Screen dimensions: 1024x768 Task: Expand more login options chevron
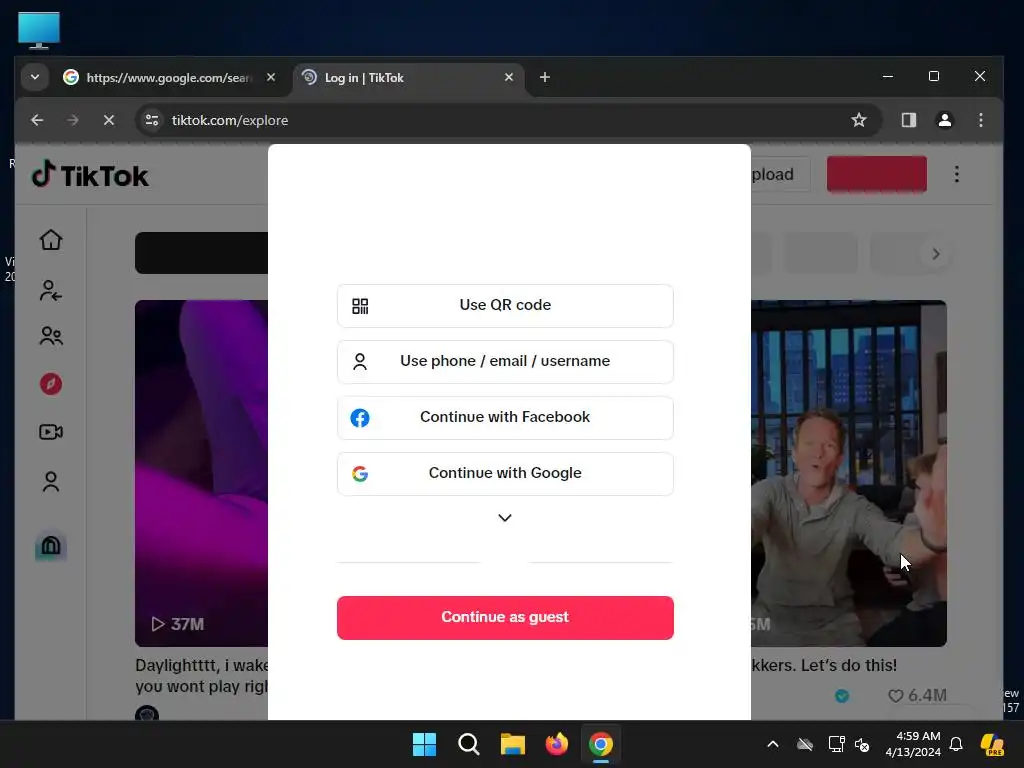[x=505, y=518]
